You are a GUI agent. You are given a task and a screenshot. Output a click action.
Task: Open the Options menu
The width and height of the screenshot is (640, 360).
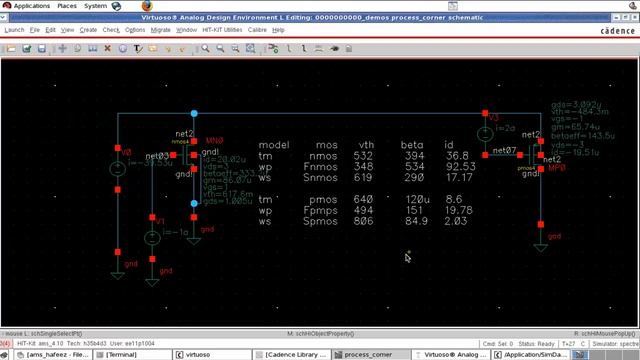pyautogui.click(x=135, y=30)
